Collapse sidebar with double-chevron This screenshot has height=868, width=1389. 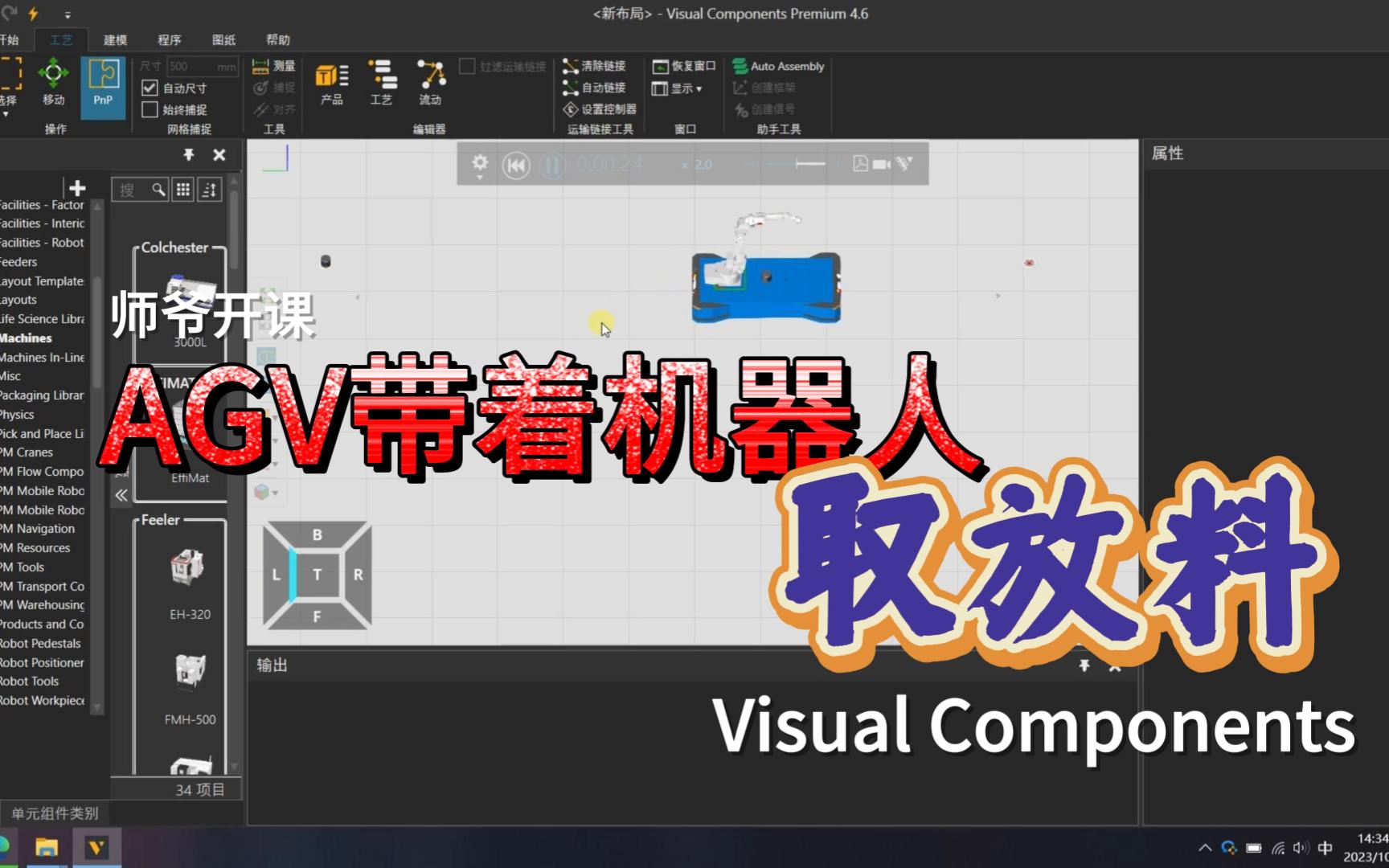click(x=121, y=495)
